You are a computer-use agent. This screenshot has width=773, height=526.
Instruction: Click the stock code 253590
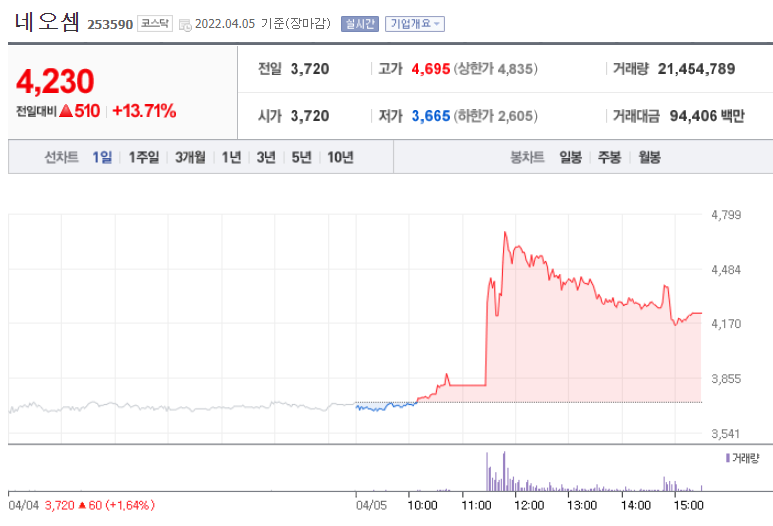pyautogui.click(x=110, y=25)
